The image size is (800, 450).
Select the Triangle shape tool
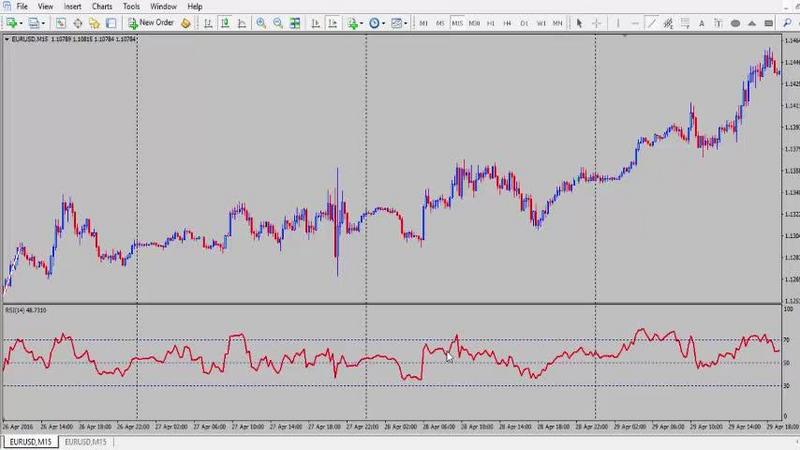752,23
